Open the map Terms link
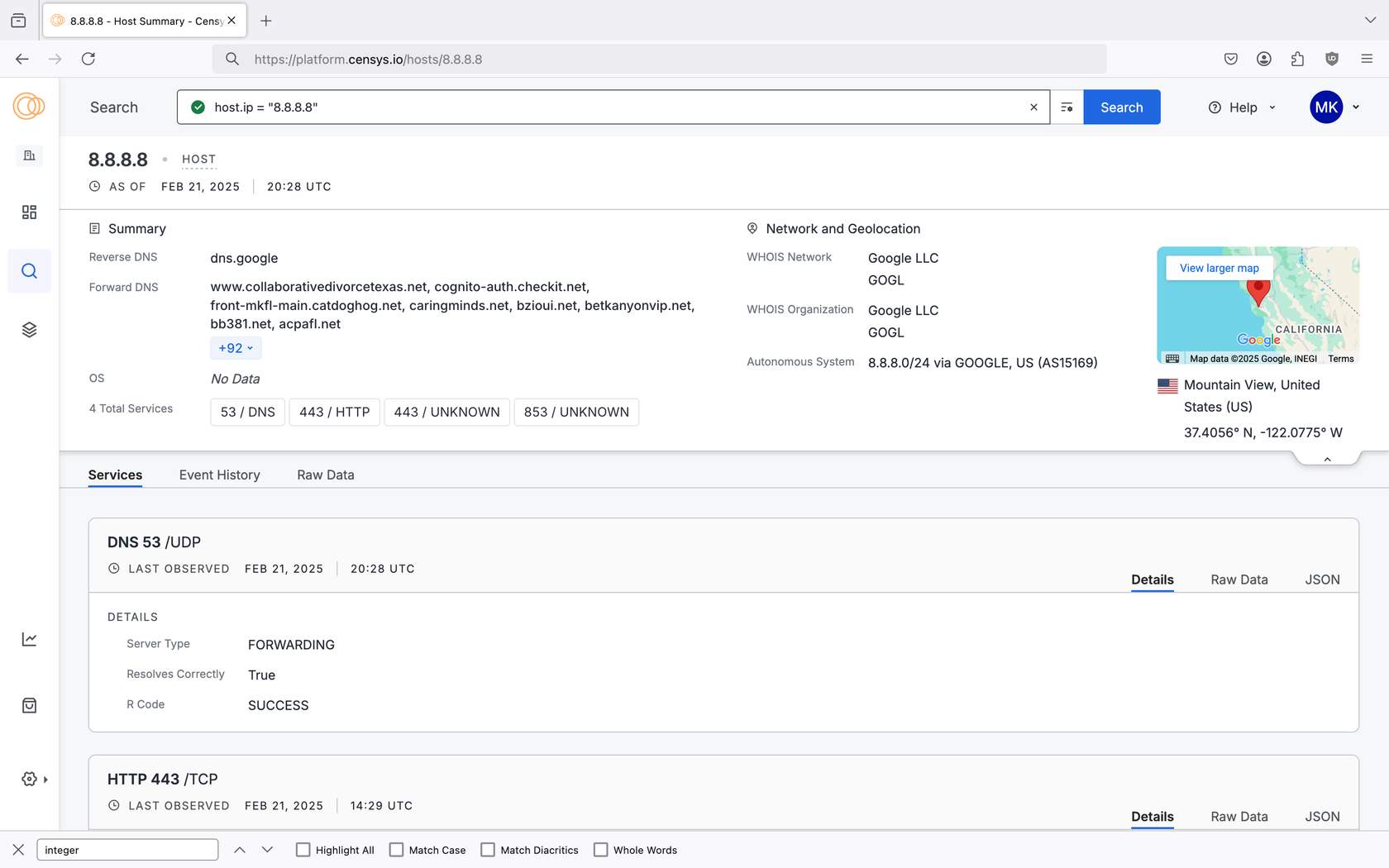Image resolution: width=1389 pixels, height=868 pixels. point(1341,359)
